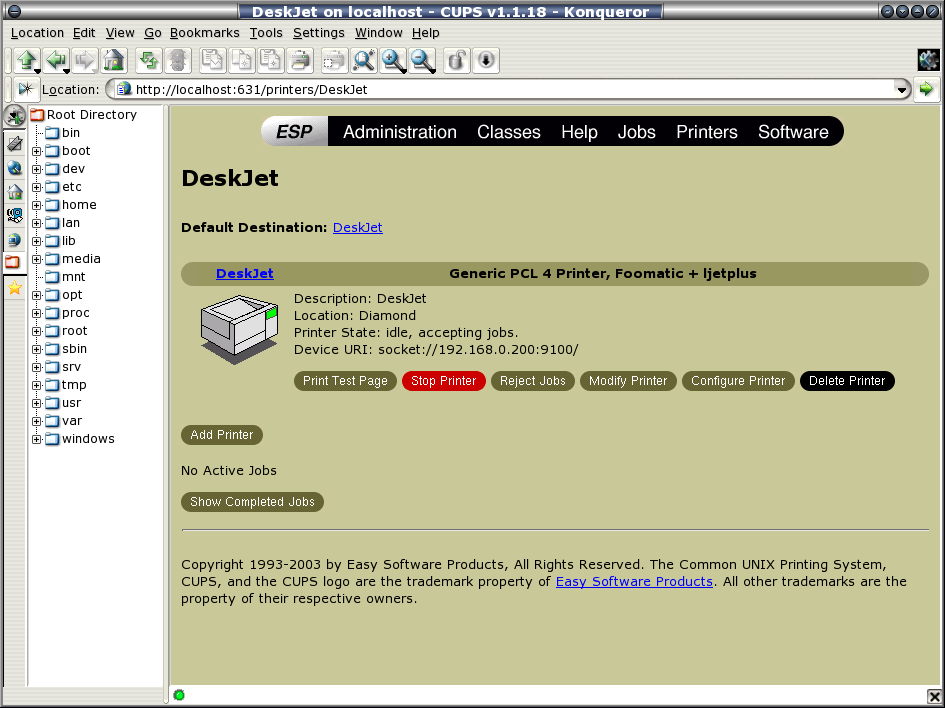945x708 pixels.
Task: Decrease font size with the minus magnifier
Action: [422, 60]
